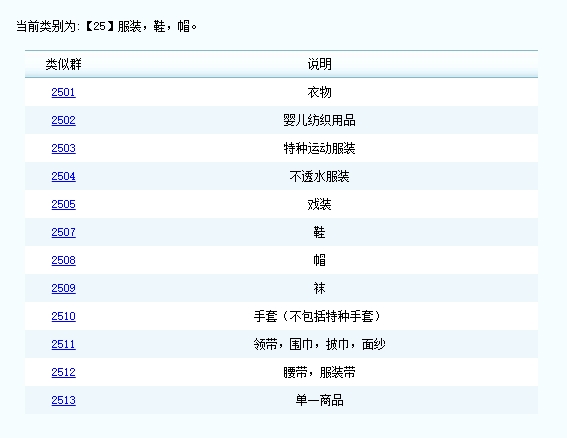Open similar group link 2502

click(63, 120)
